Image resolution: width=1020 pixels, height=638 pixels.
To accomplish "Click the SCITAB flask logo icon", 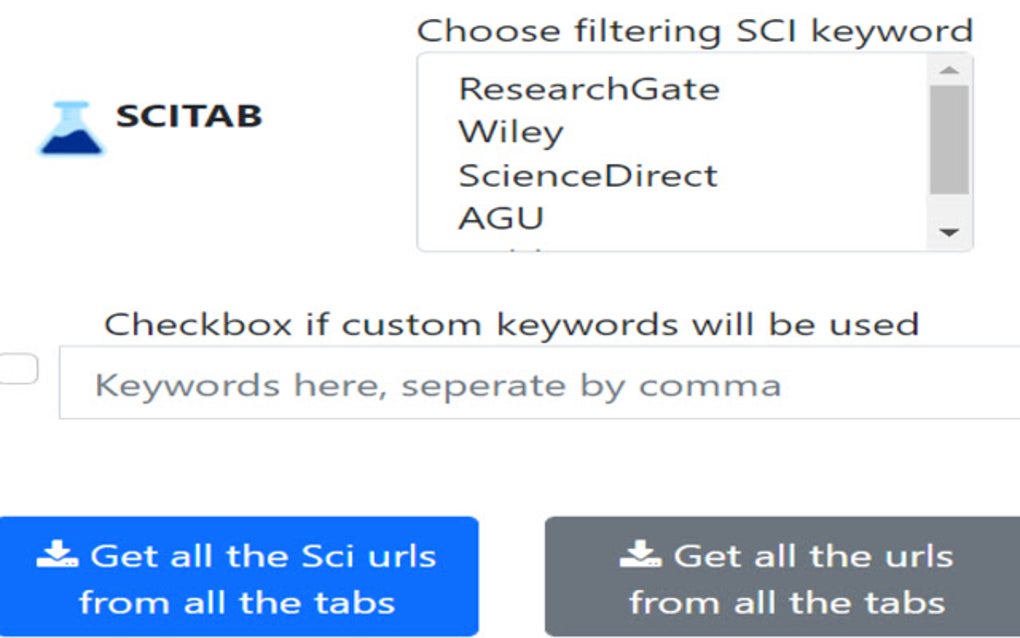I will (x=70, y=120).
